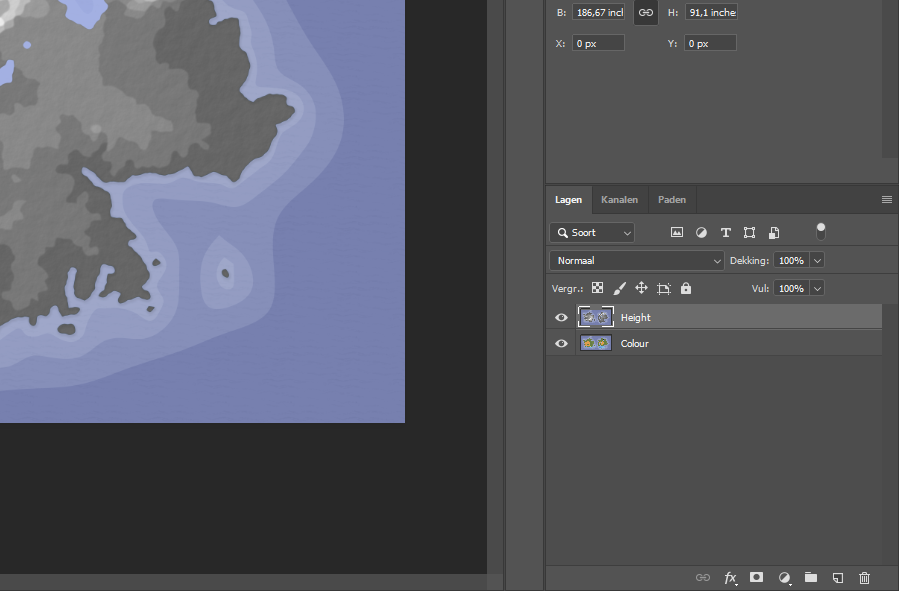Open the Lagen panel options menu
This screenshot has height=591, width=899.
[x=886, y=199]
